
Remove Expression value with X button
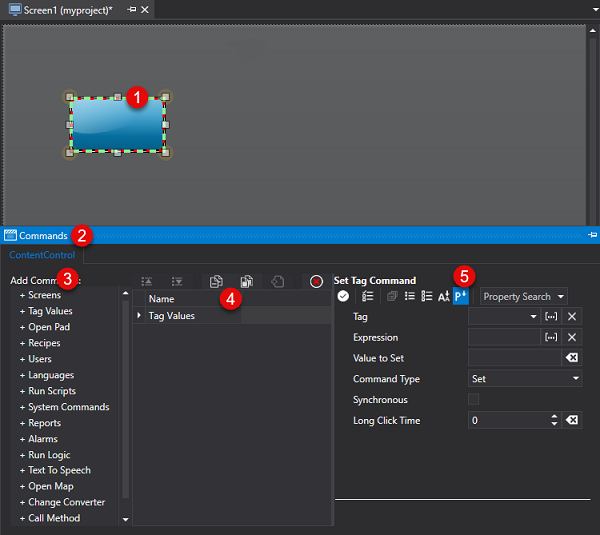[x=571, y=337]
